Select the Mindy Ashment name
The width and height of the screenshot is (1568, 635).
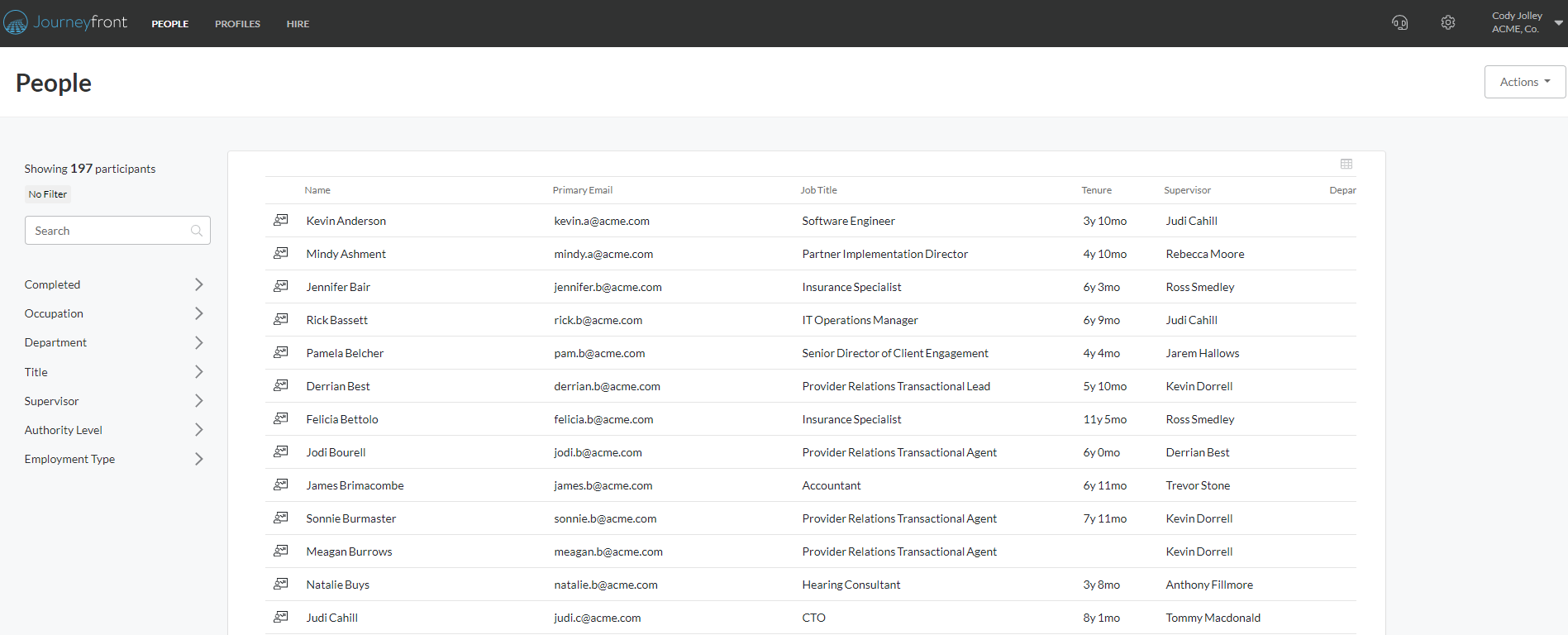click(346, 254)
